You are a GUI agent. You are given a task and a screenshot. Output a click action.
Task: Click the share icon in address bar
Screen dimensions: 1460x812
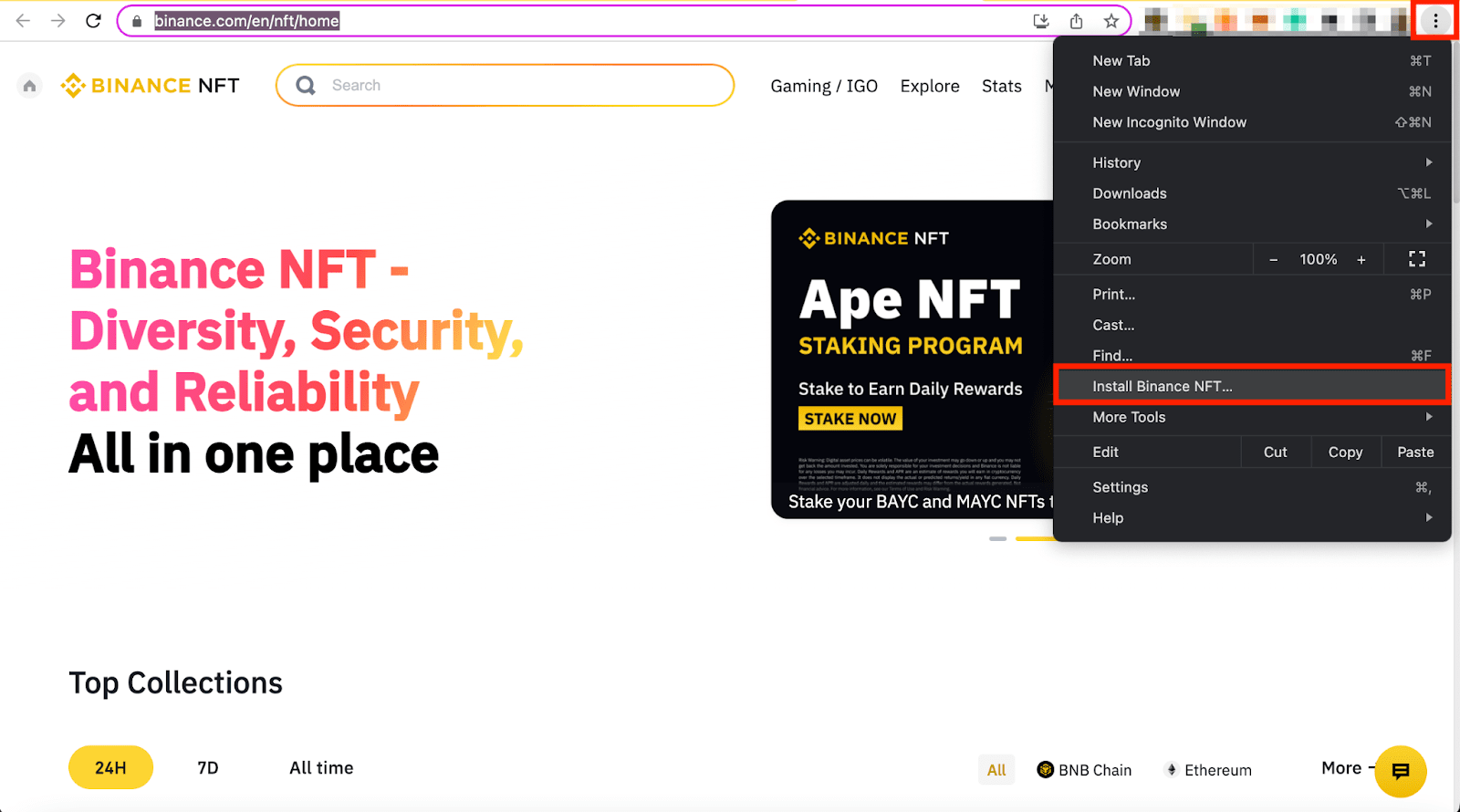[1076, 21]
